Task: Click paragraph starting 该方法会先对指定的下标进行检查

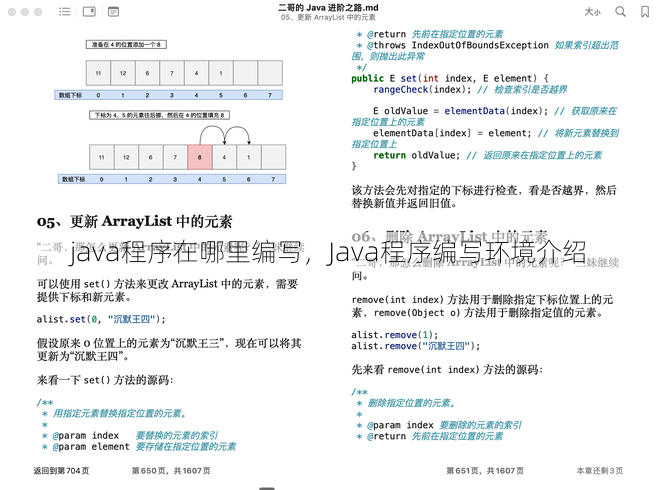Action: pyautogui.click(x=484, y=197)
